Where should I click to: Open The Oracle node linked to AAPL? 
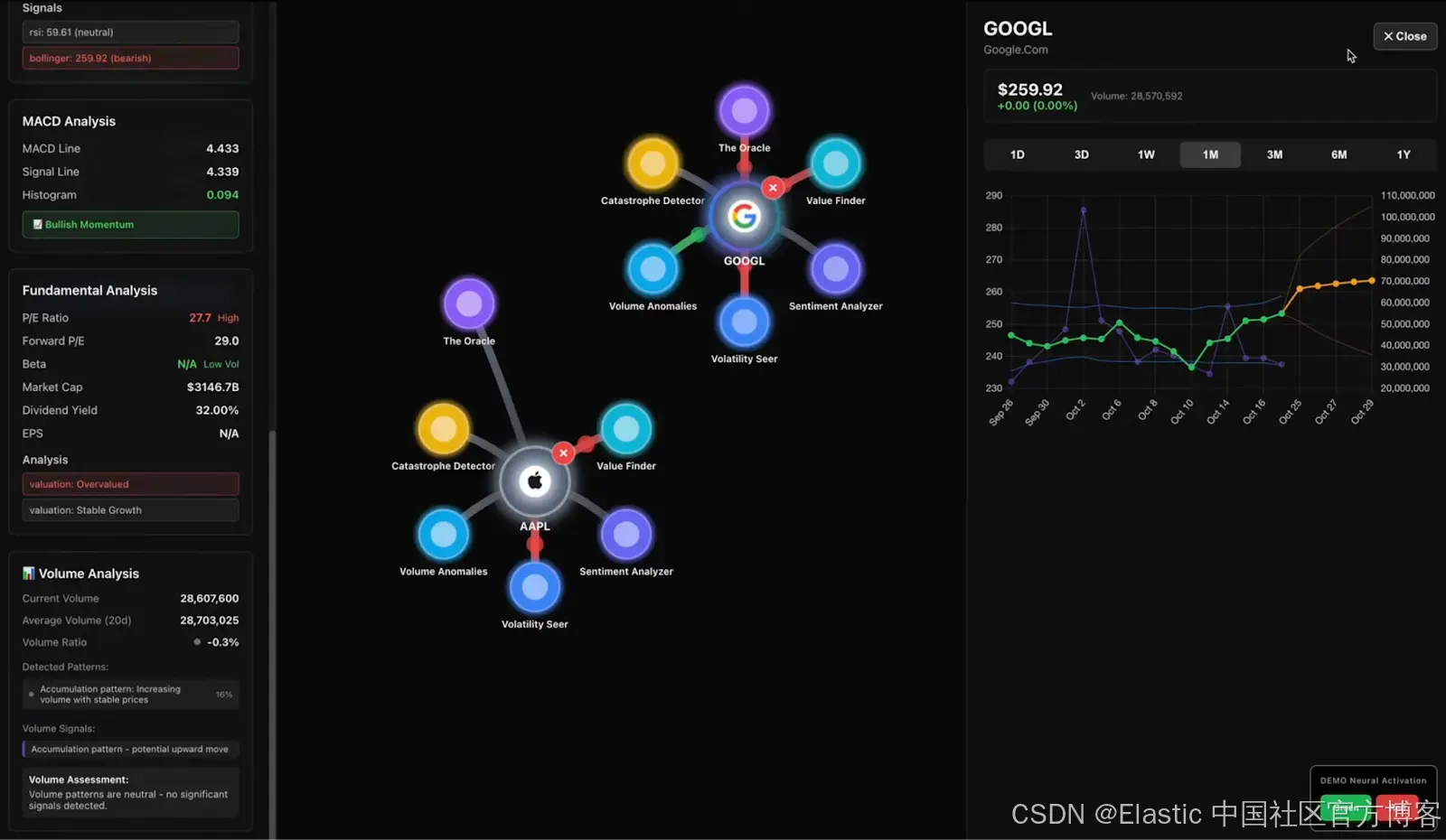[x=469, y=303]
